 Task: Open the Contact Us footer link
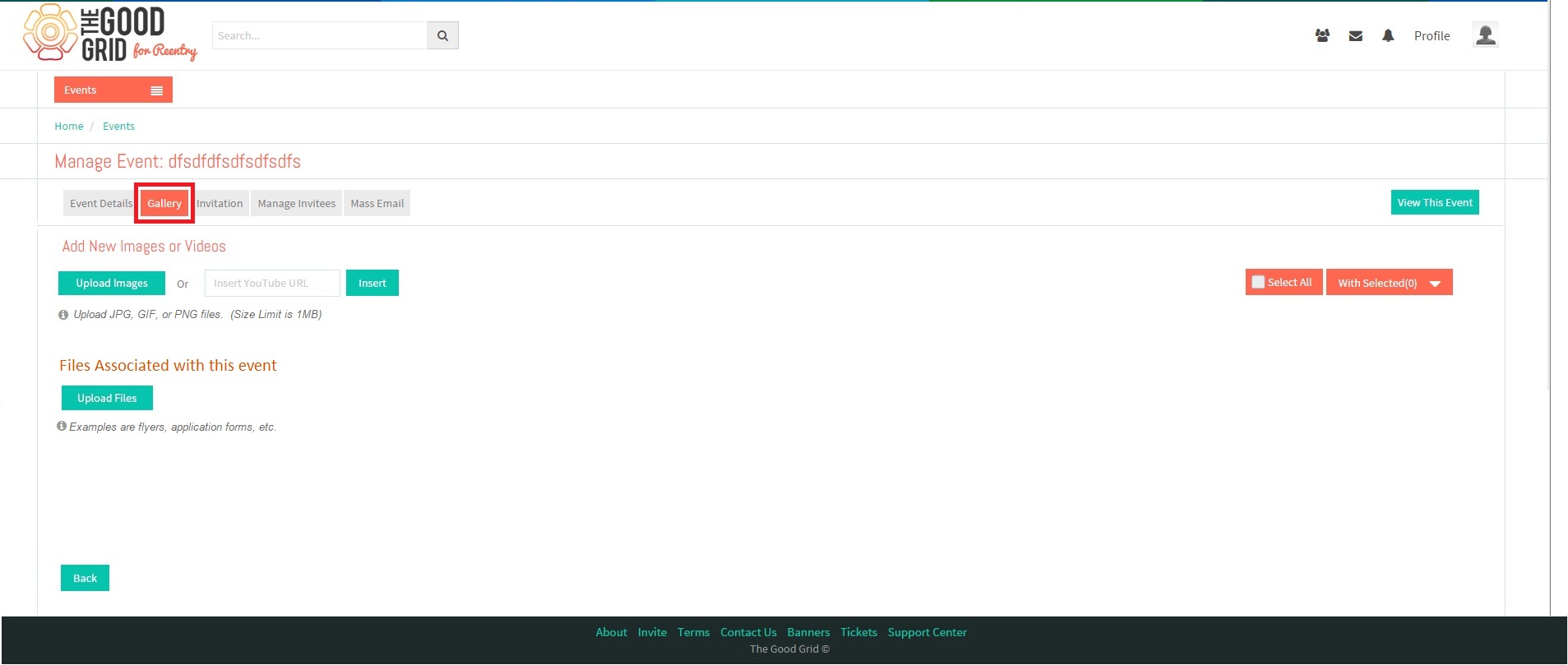(x=748, y=632)
